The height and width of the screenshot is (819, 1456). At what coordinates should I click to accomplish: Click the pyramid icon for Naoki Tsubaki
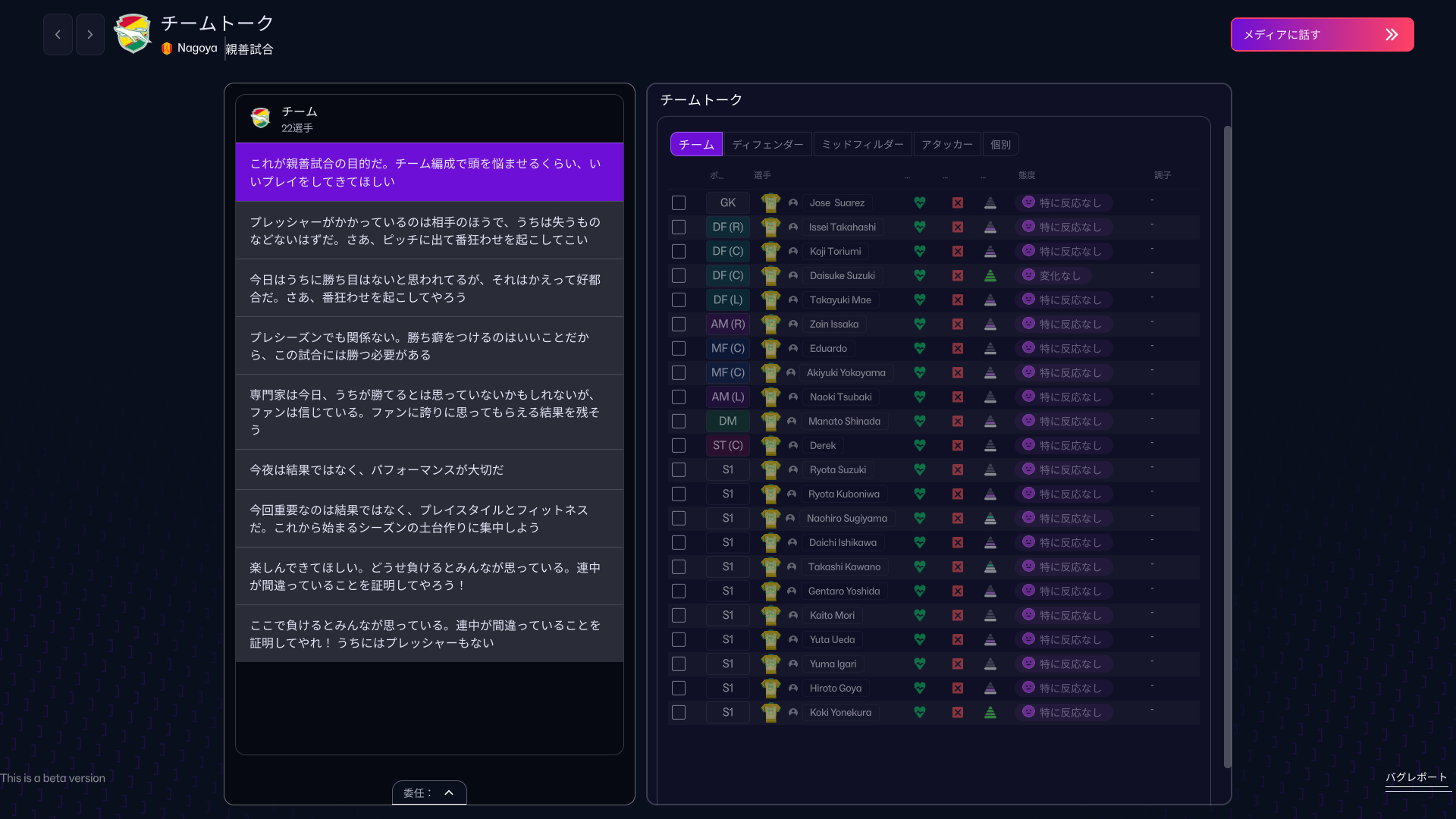pyautogui.click(x=990, y=397)
